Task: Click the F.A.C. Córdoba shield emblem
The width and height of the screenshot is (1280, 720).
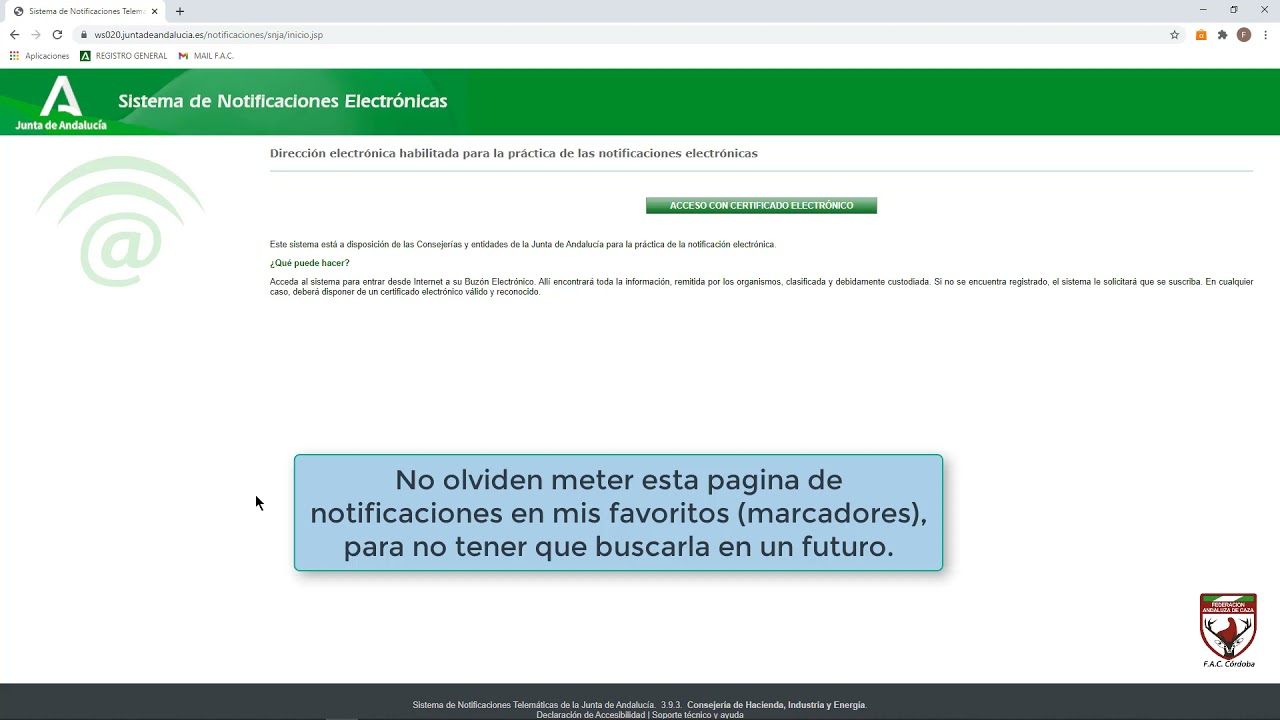Action: 1228,628
